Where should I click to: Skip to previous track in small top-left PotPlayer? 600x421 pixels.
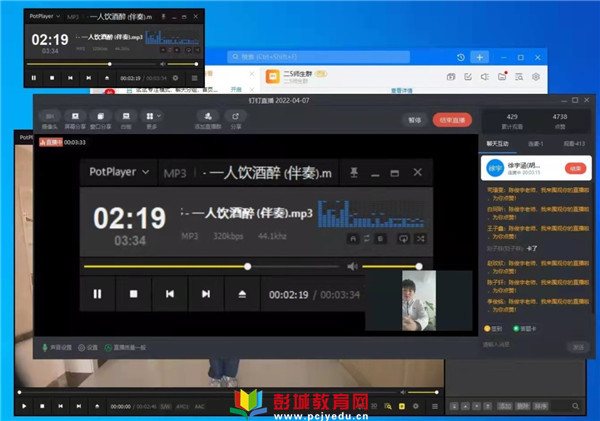coord(70,78)
